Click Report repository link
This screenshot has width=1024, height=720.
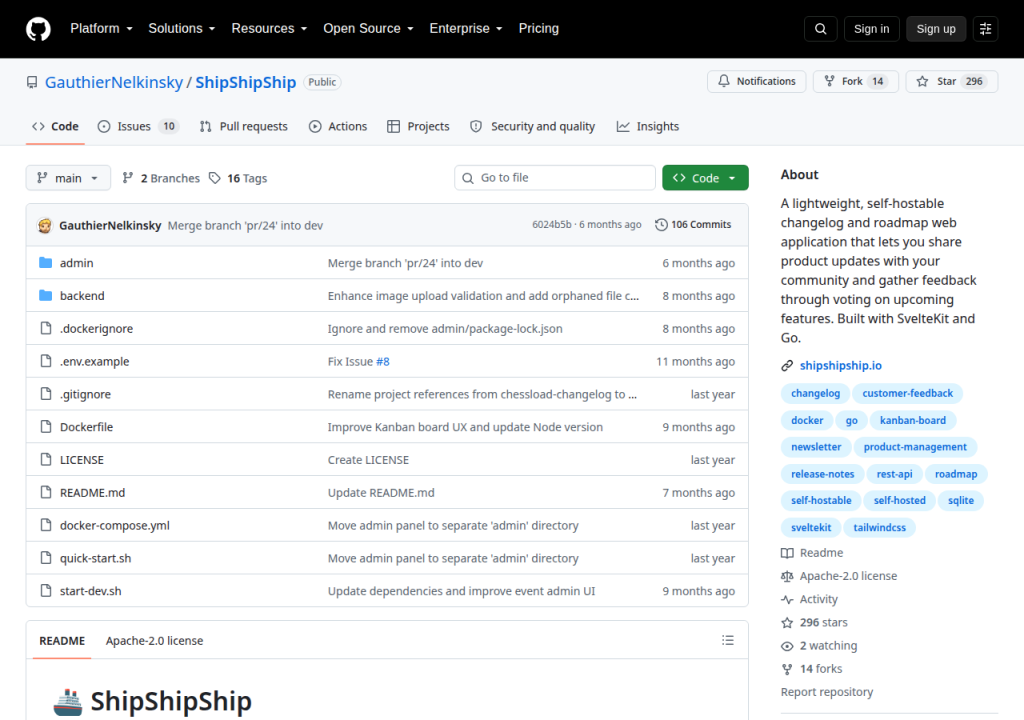click(x=827, y=692)
